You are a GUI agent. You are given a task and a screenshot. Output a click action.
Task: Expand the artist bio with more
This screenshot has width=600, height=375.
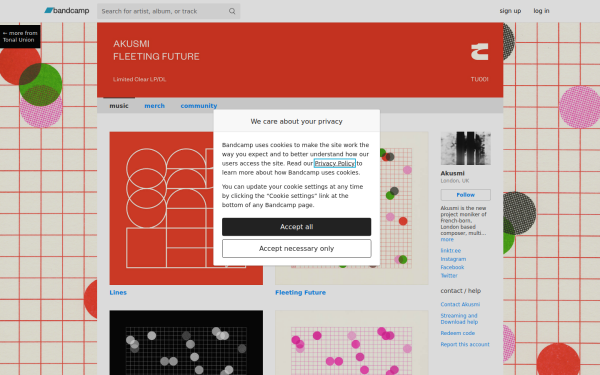pos(447,240)
